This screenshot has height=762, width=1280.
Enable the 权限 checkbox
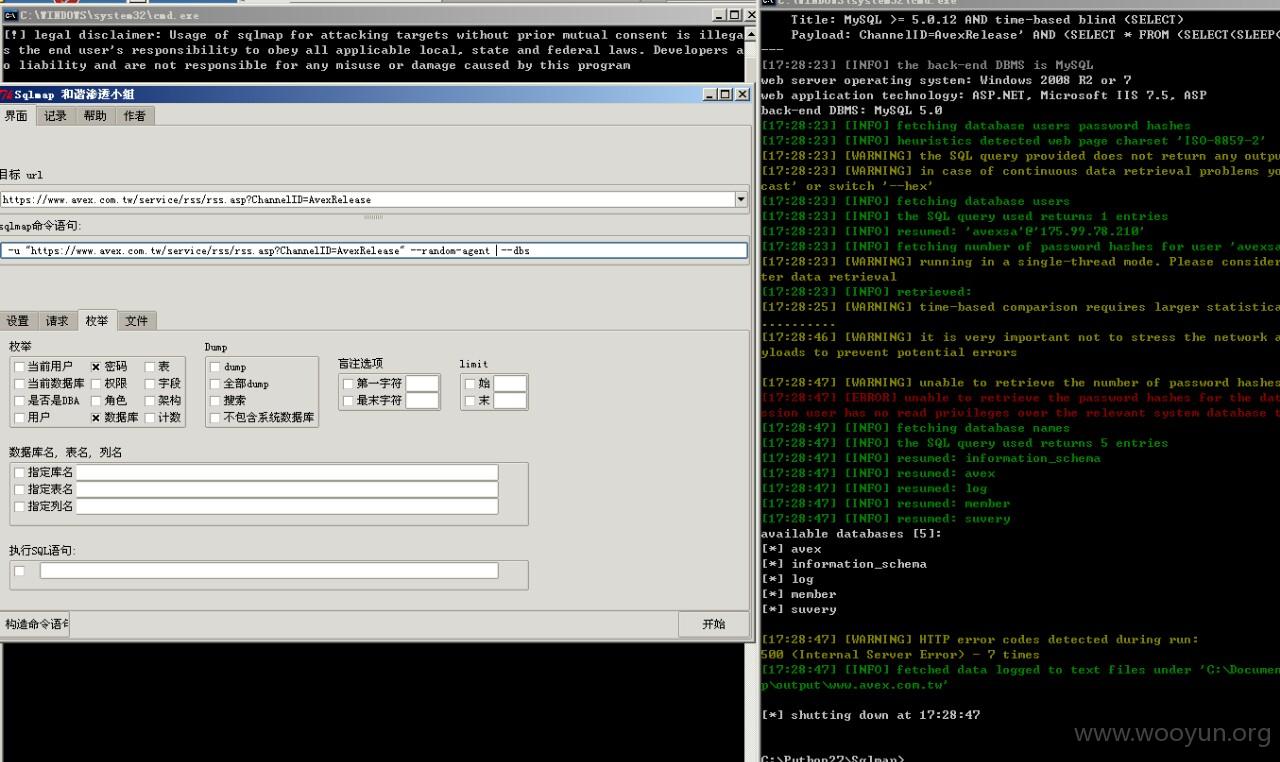96,384
